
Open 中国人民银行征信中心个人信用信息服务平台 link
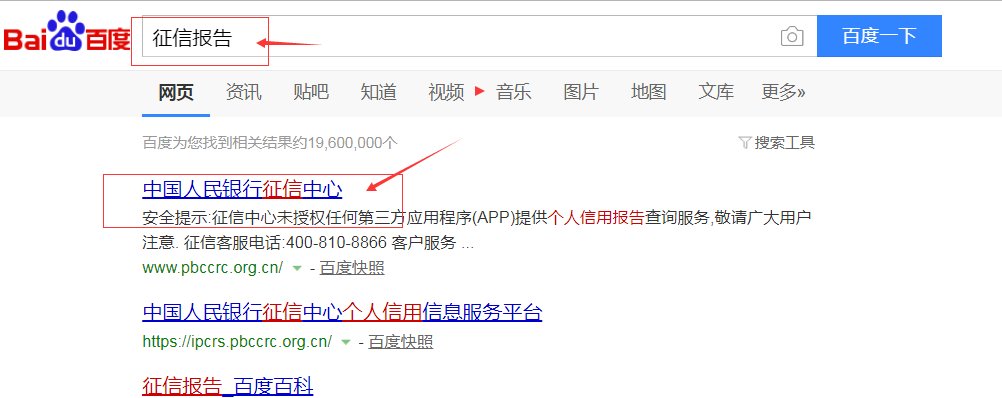(x=343, y=313)
